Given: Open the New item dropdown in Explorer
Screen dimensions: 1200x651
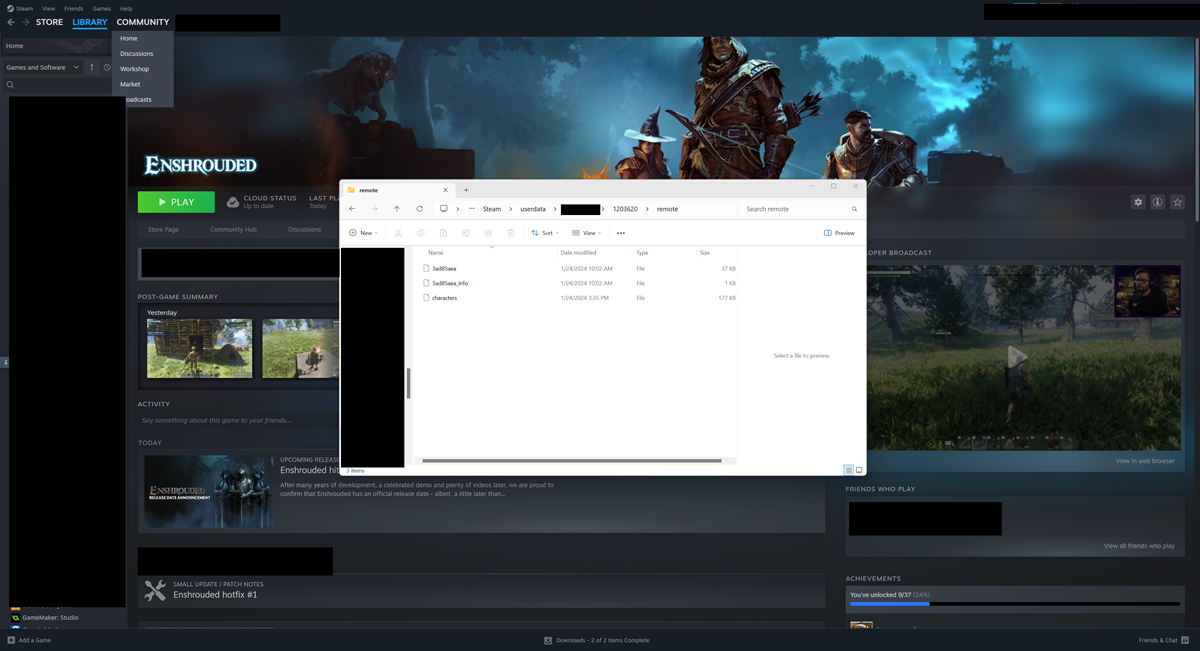Looking at the screenshot, I should coord(362,233).
